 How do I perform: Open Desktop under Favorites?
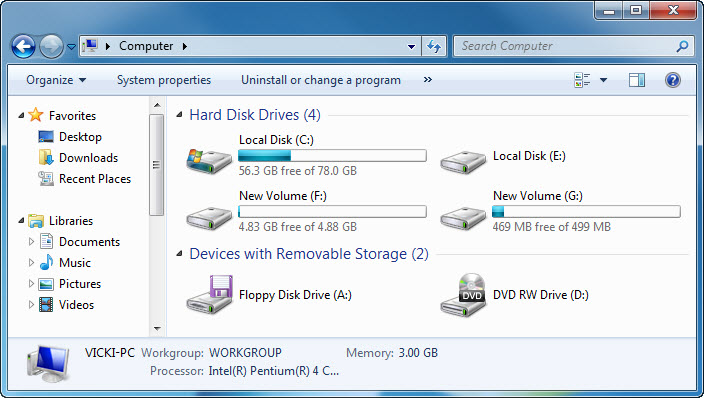pyautogui.click(x=80, y=137)
